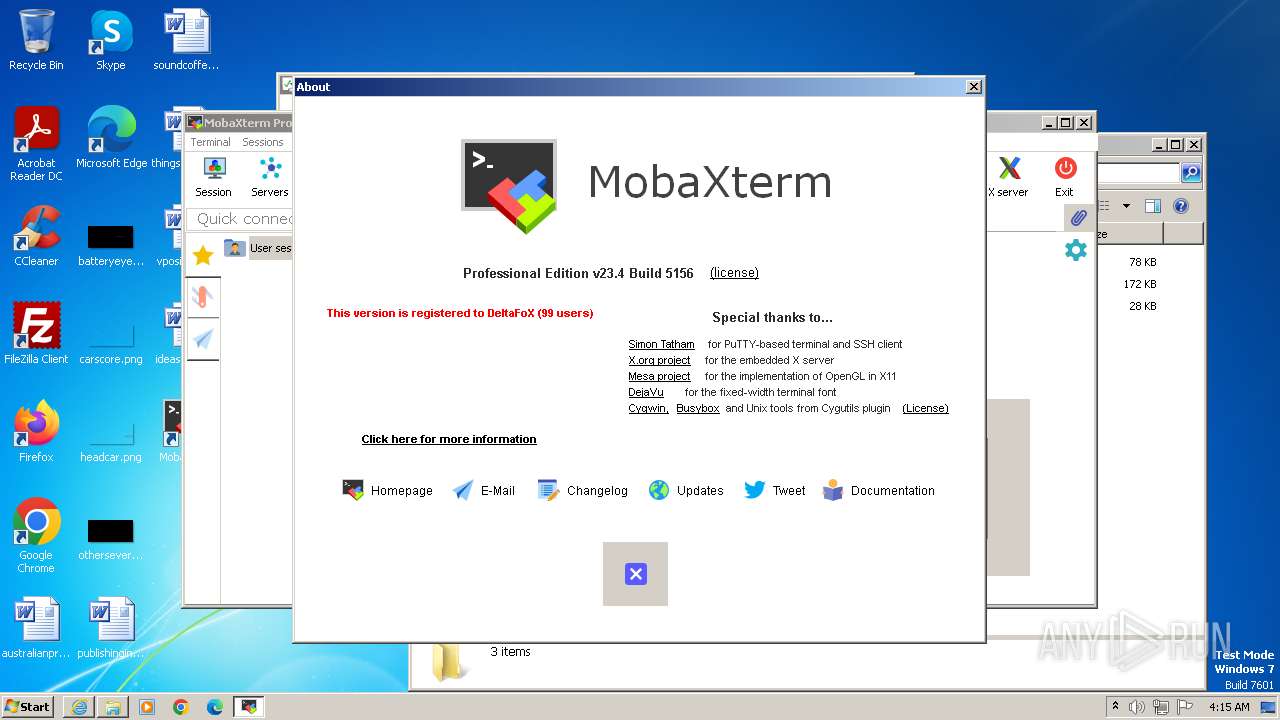Viewport: 1280px width, 720px height.
Task: Click the (license) link beside Build 5156
Action: (x=734, y=273)
